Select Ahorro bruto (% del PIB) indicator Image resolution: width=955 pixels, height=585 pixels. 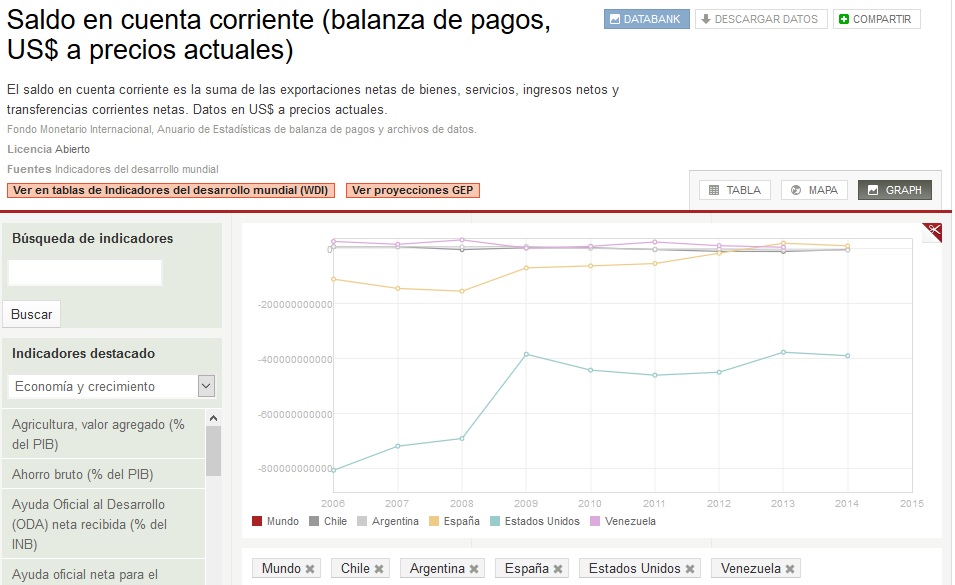82,474
